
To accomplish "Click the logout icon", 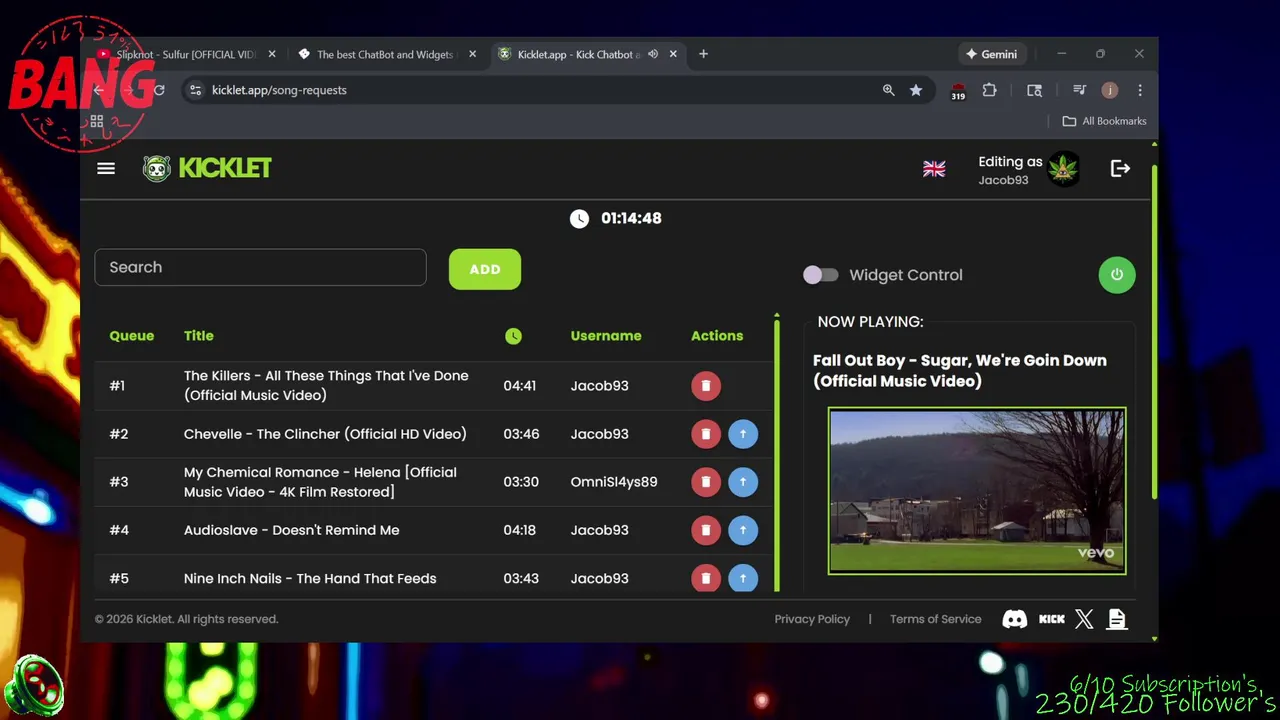I will [1120, 169].
